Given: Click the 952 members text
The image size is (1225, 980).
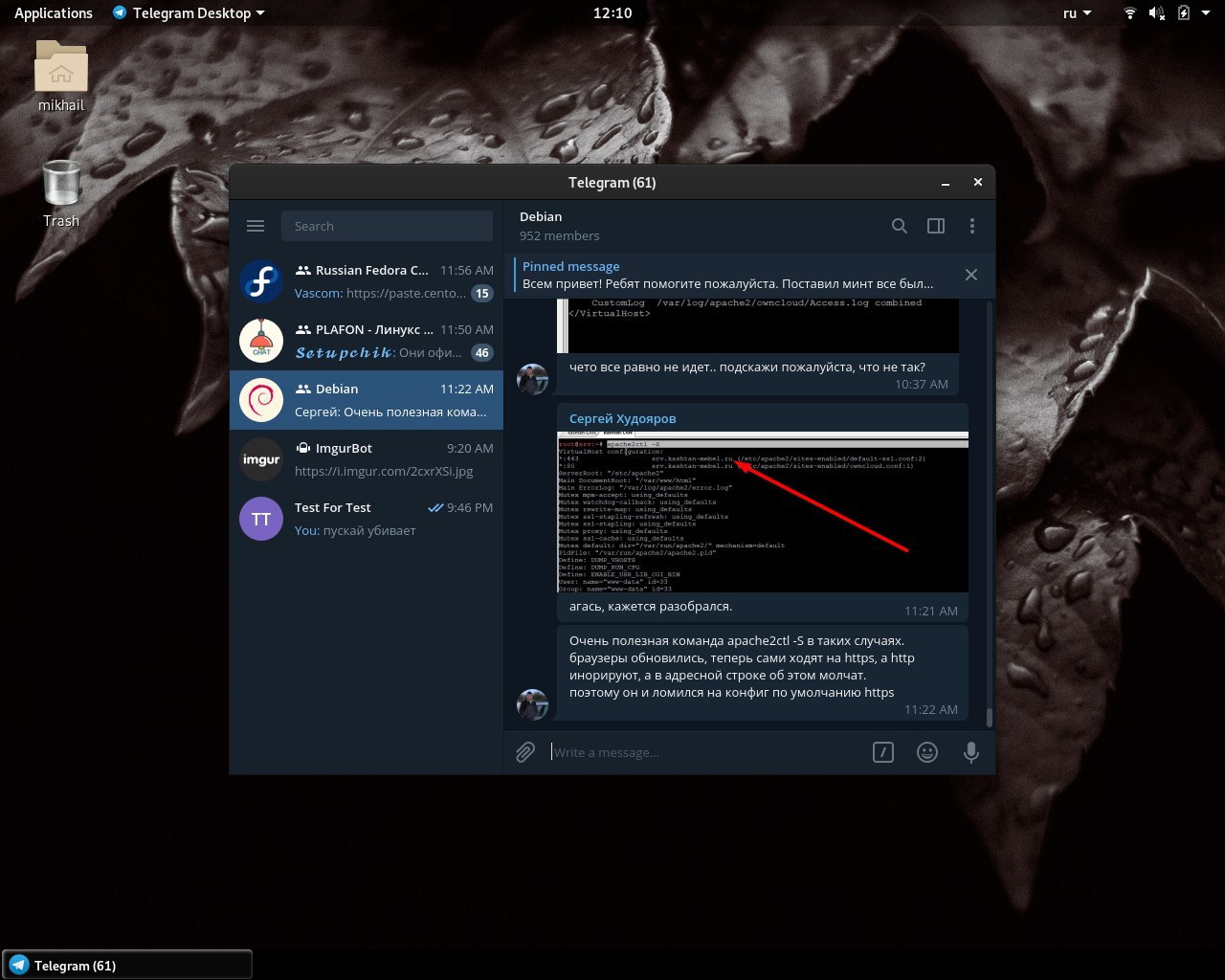Looking at the screenshot, I should 560,235.
